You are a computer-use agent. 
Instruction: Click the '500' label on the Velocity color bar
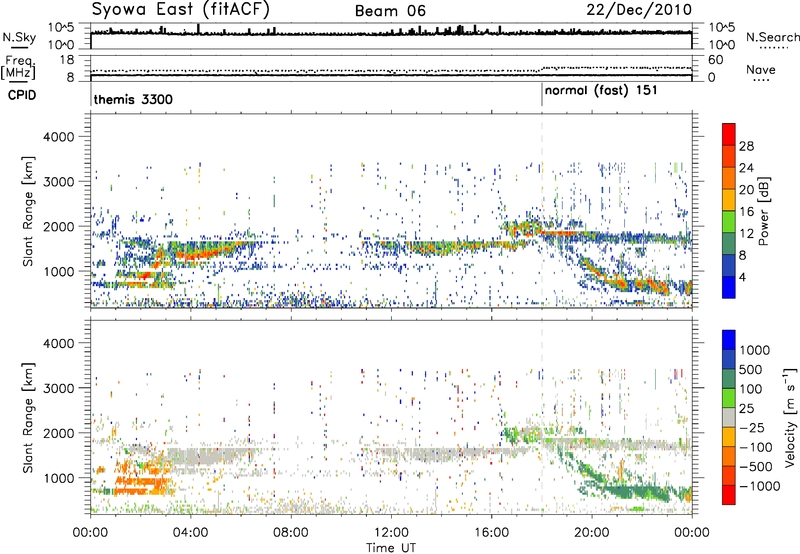tap(751, 369)
